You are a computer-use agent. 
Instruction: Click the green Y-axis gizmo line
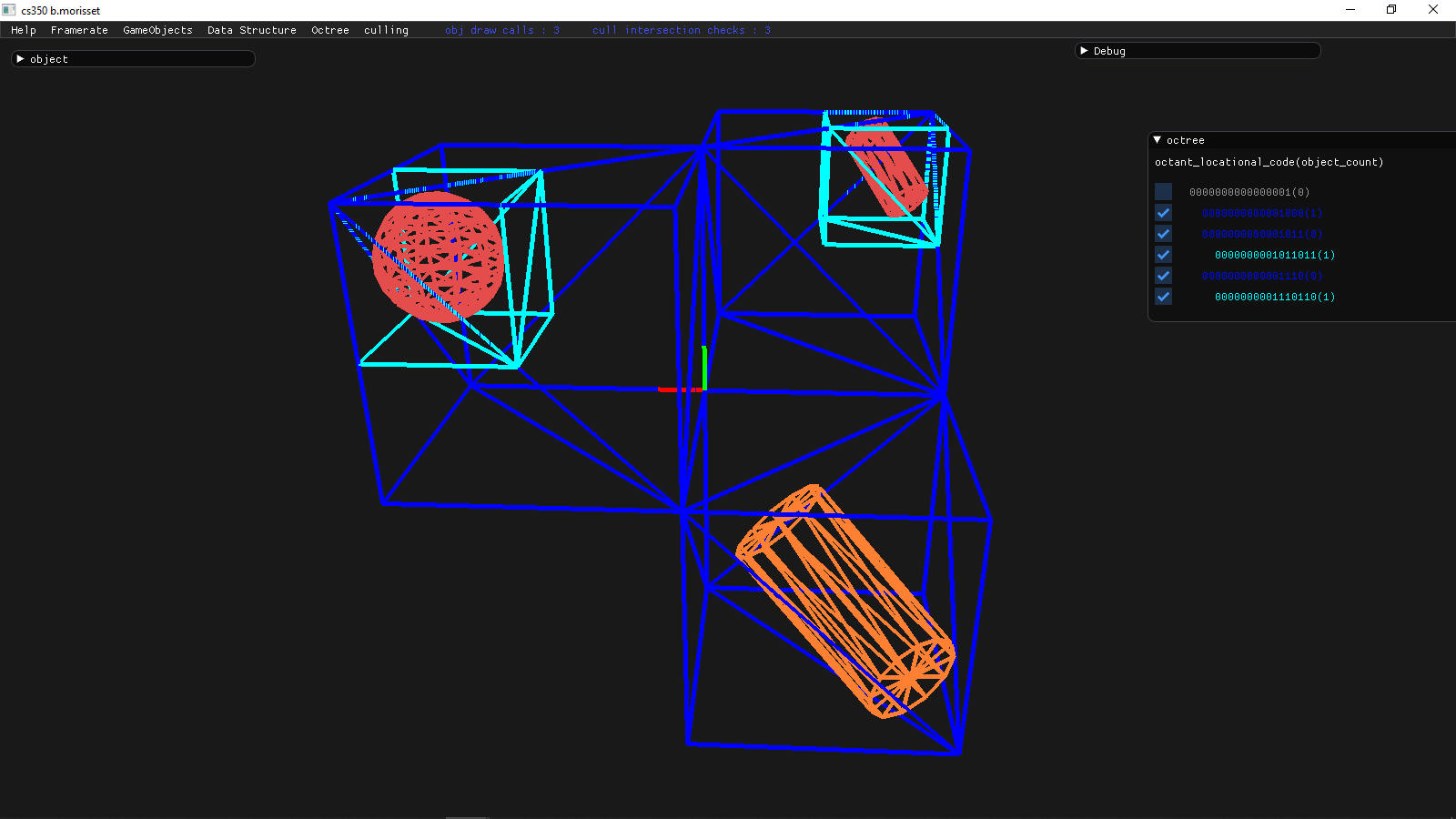pyautogui.click(x=704, y=367)
